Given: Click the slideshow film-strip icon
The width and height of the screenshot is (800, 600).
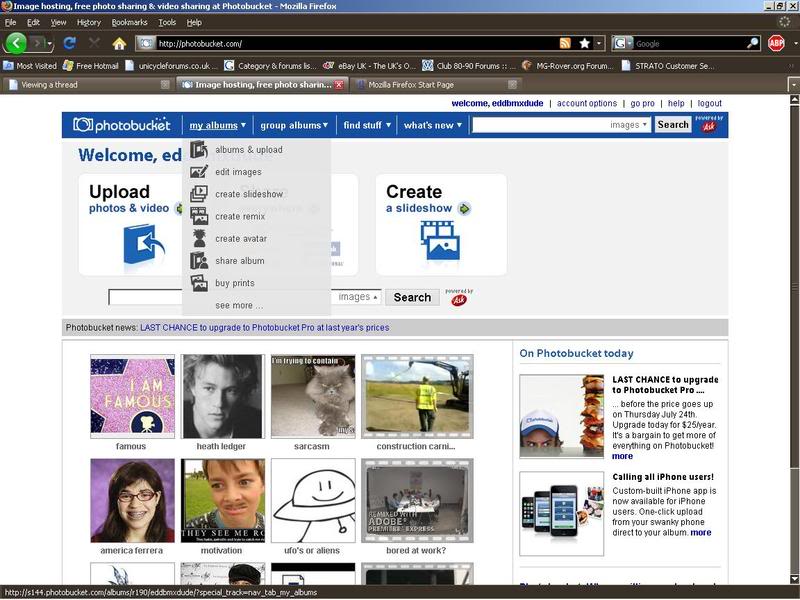Looking at the screenshot, I should tap(440, 240).
